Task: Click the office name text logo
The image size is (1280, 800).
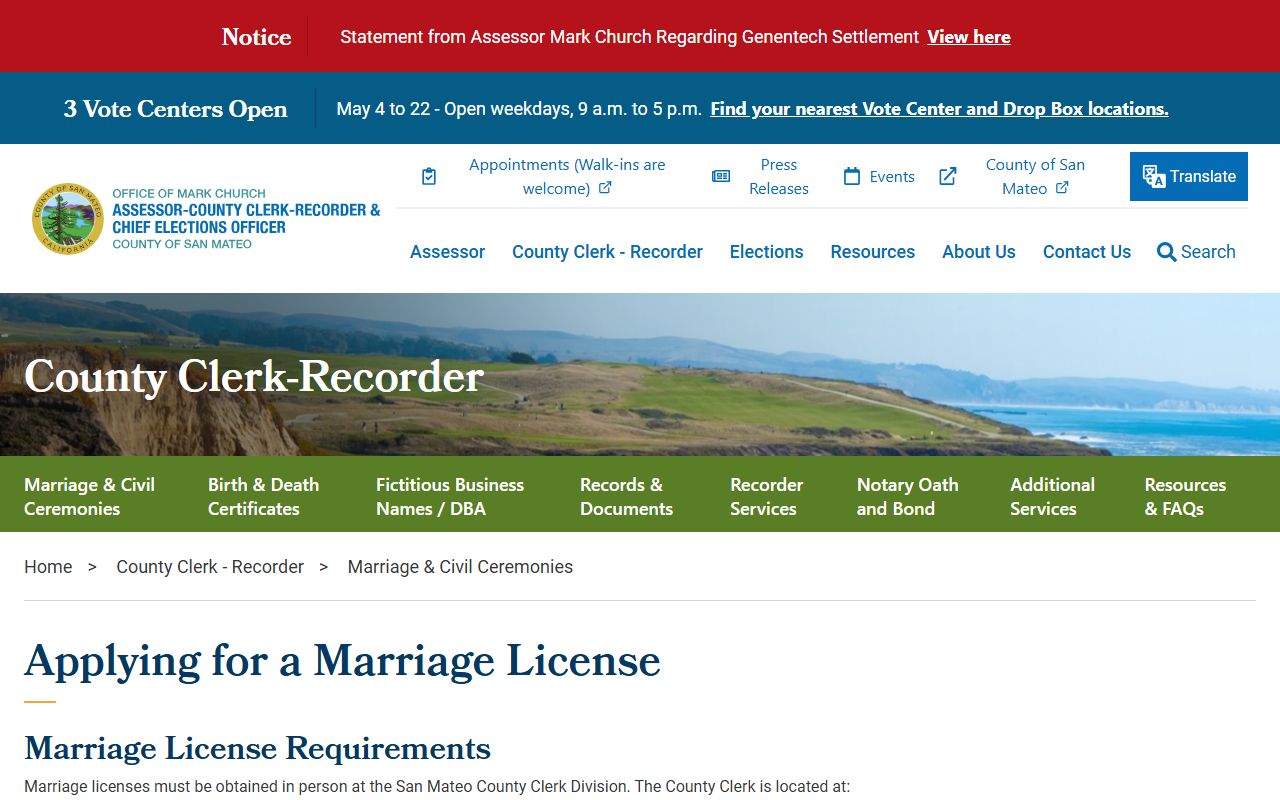Action: [x=246, y=218]
